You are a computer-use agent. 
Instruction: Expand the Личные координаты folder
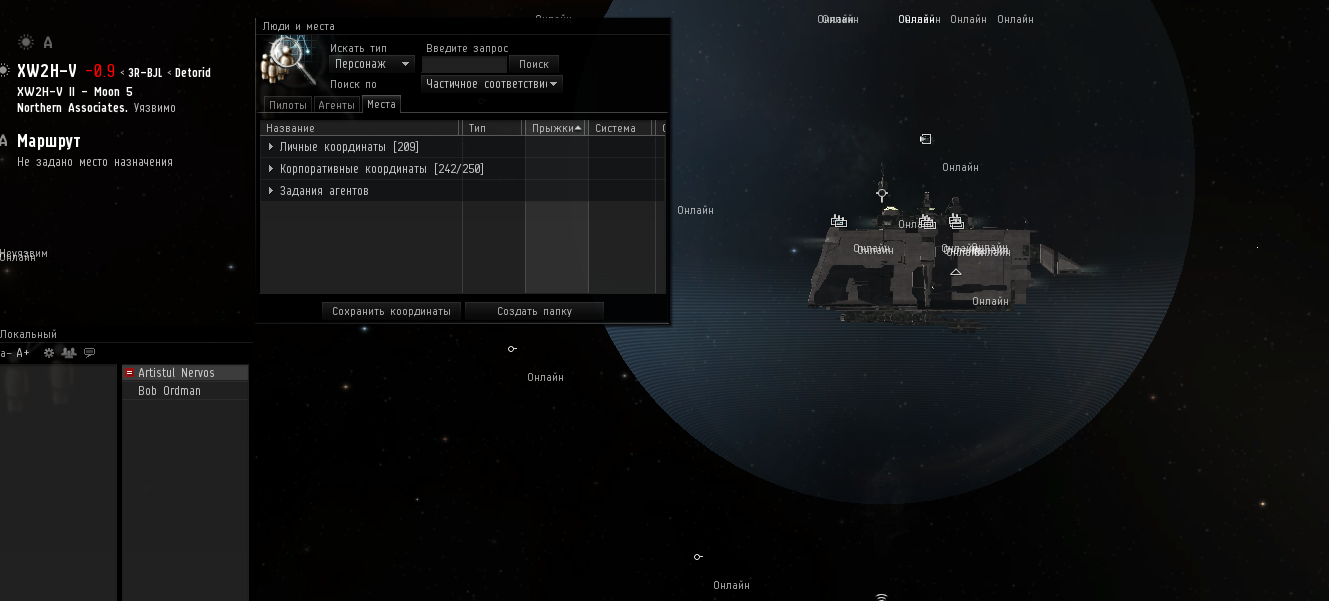click(x=271, y=147)
